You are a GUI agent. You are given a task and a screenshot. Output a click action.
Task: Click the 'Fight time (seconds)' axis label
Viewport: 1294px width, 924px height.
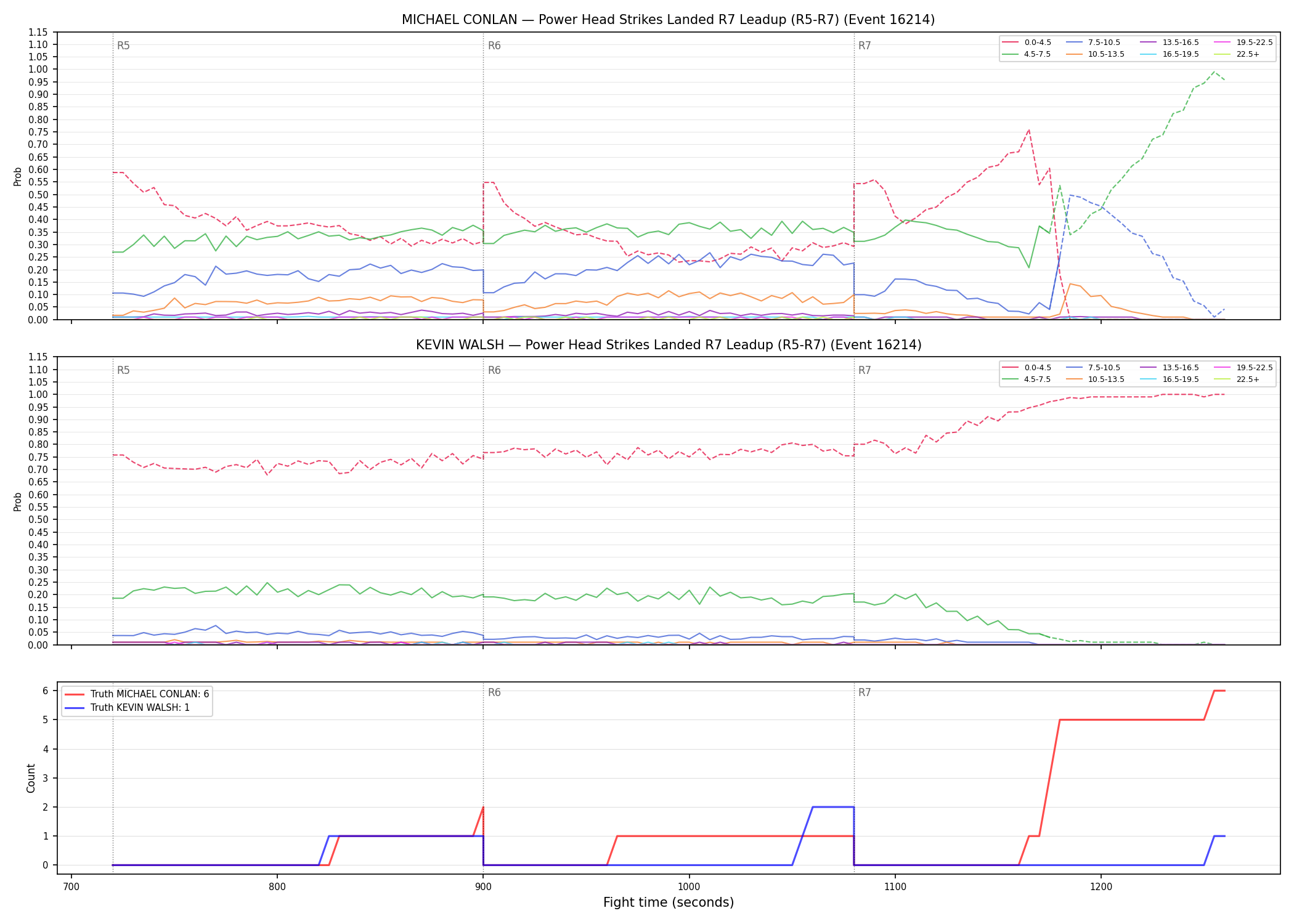click(669, 903)
